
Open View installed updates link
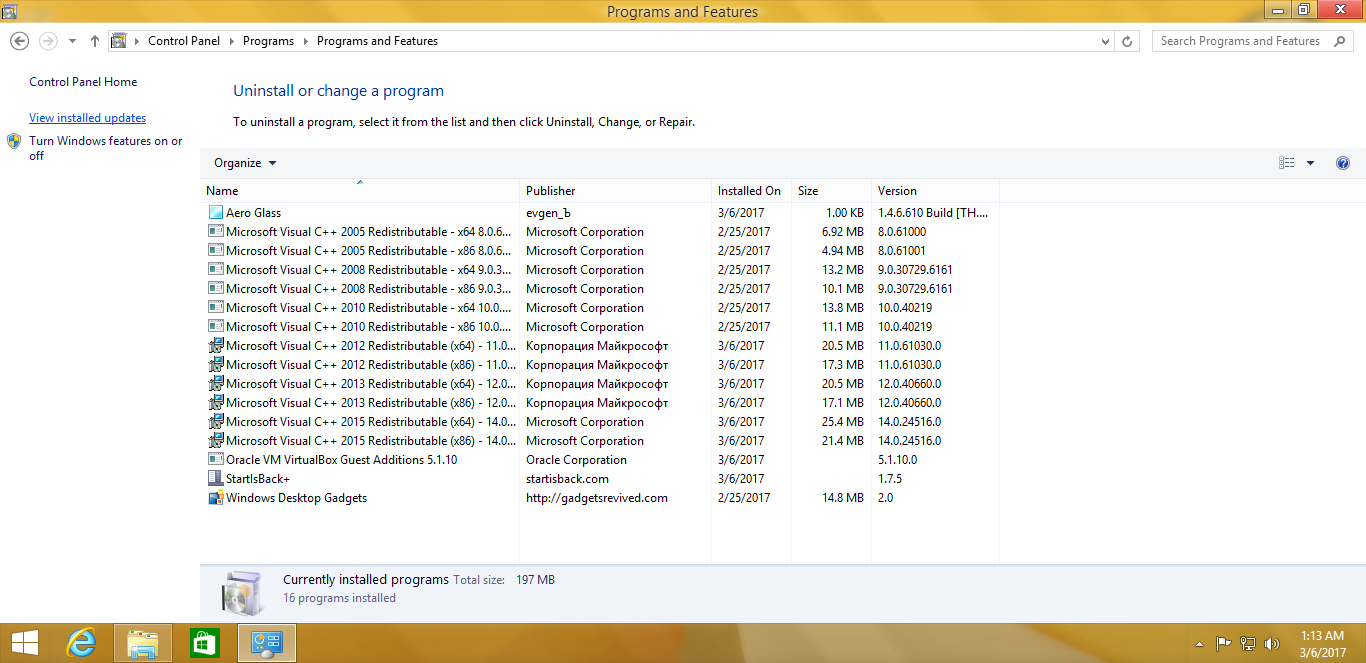87,118
